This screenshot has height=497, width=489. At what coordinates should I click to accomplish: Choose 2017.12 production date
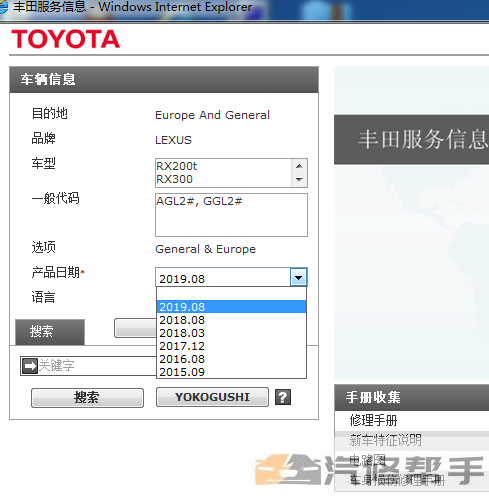pos(231,346)
